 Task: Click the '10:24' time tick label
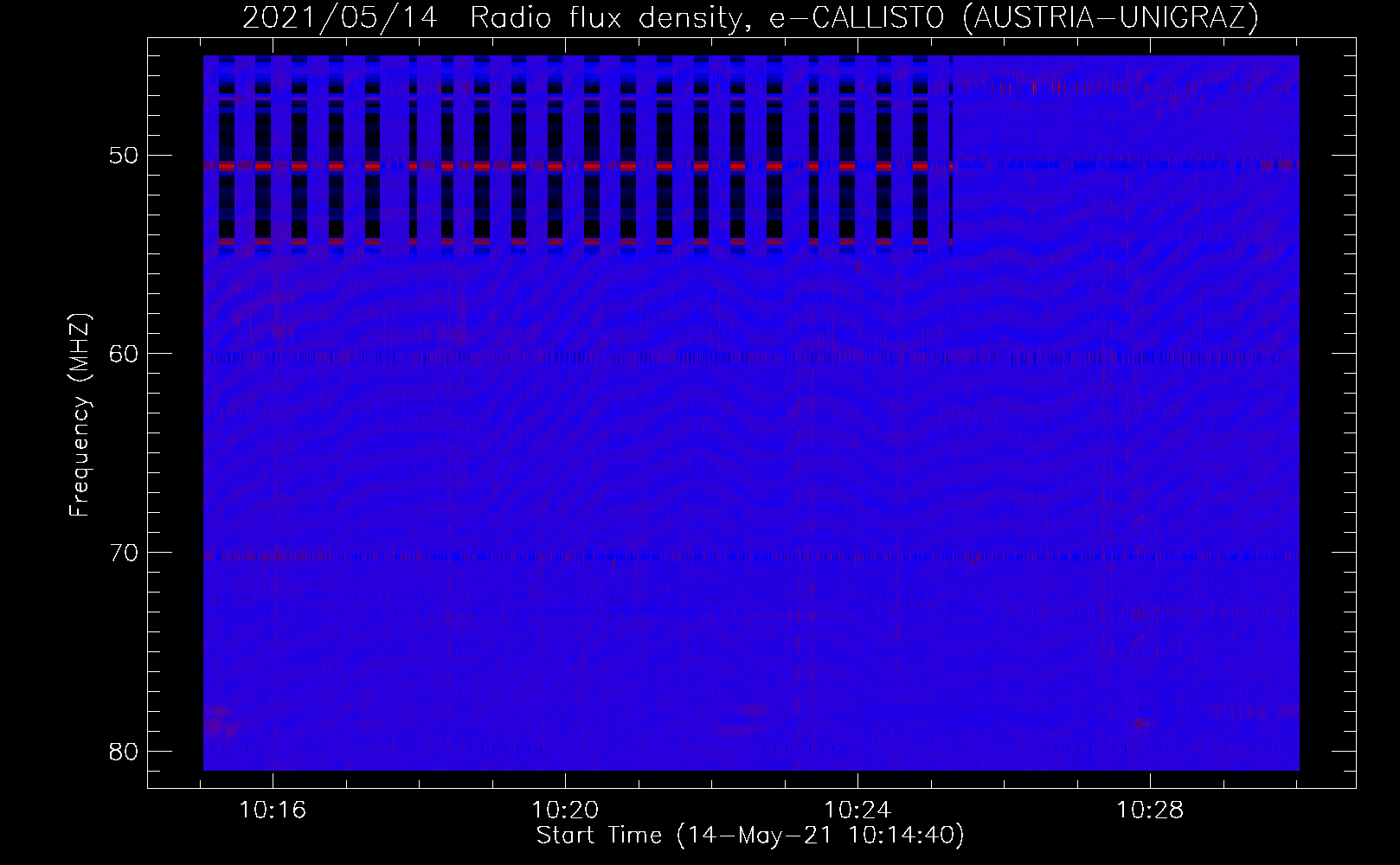tap(857, 811)
